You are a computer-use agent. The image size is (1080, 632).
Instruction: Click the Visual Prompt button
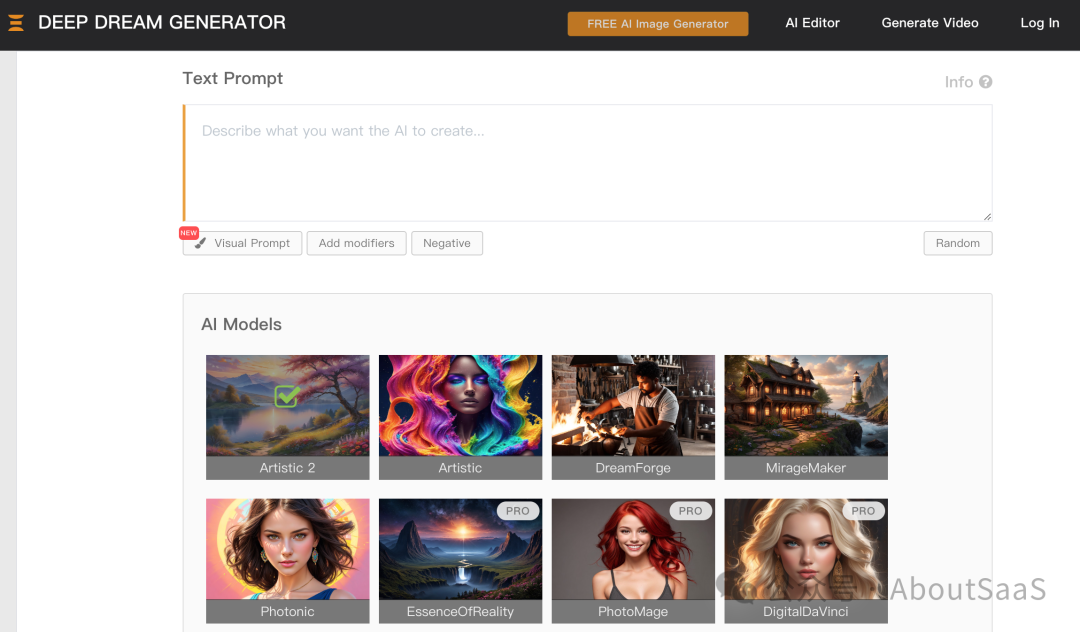pos(242,243)
